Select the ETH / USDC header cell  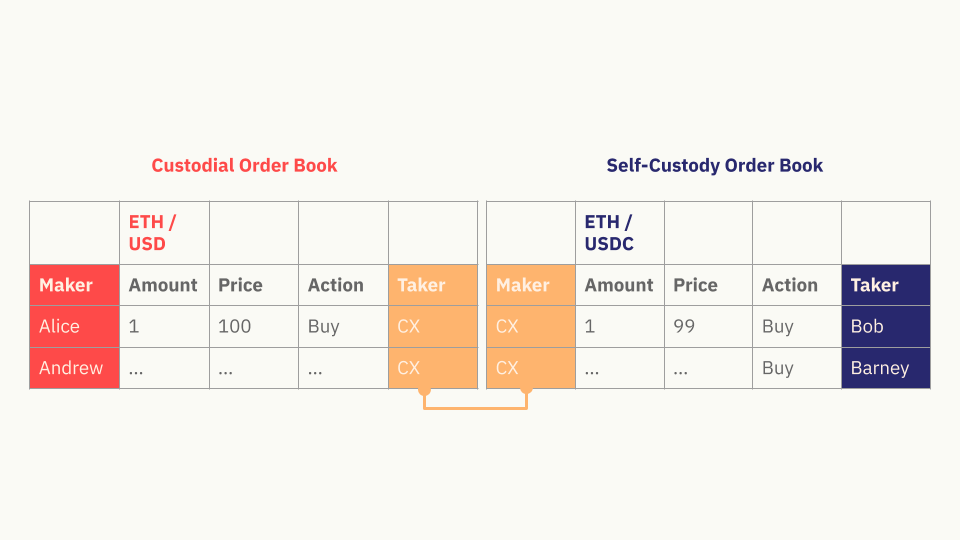click(x=619, y=233)
